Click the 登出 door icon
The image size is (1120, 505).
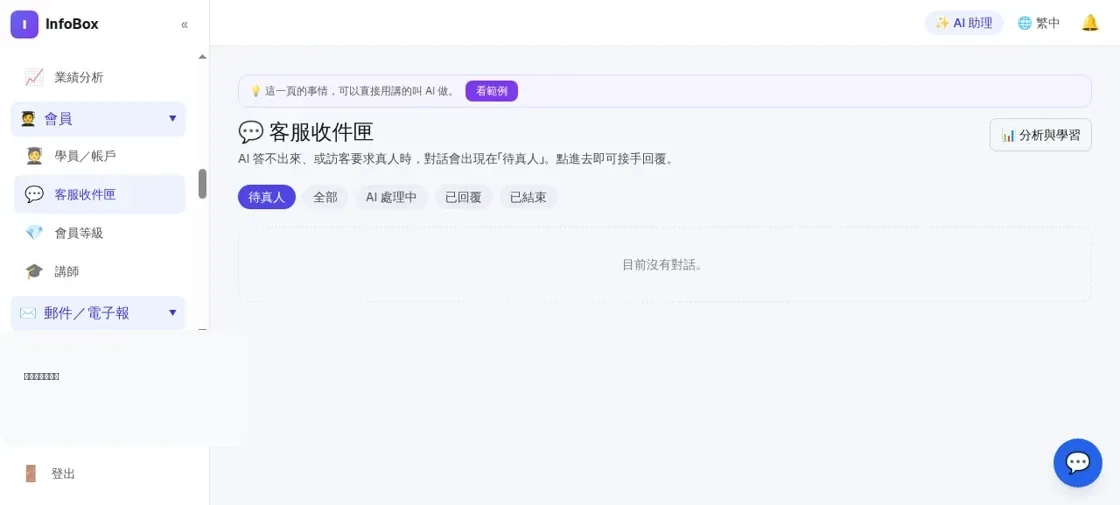31,474
